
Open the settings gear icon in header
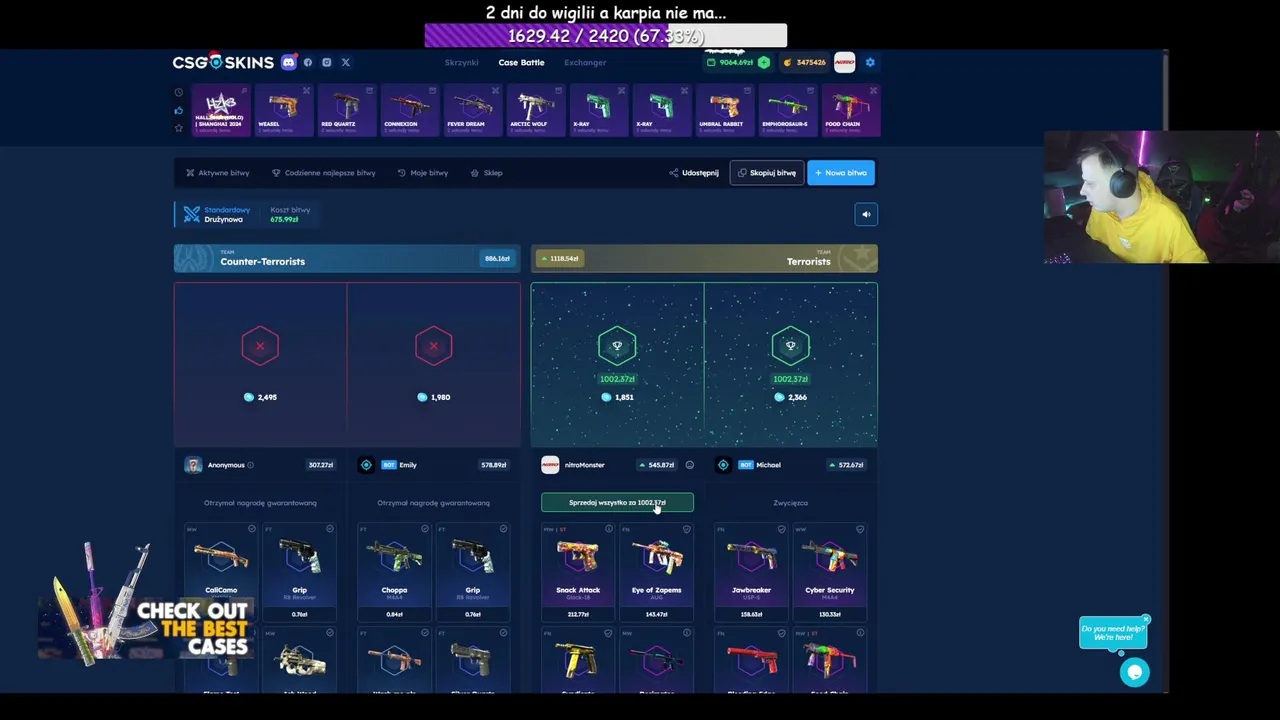pos(870,62)
